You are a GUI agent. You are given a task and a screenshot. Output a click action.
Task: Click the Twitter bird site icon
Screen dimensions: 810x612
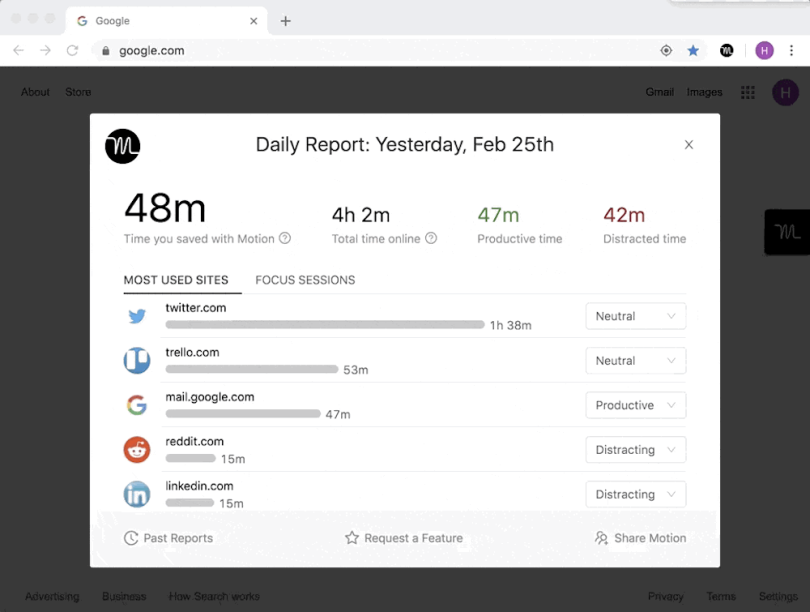(x=137, y=317)
